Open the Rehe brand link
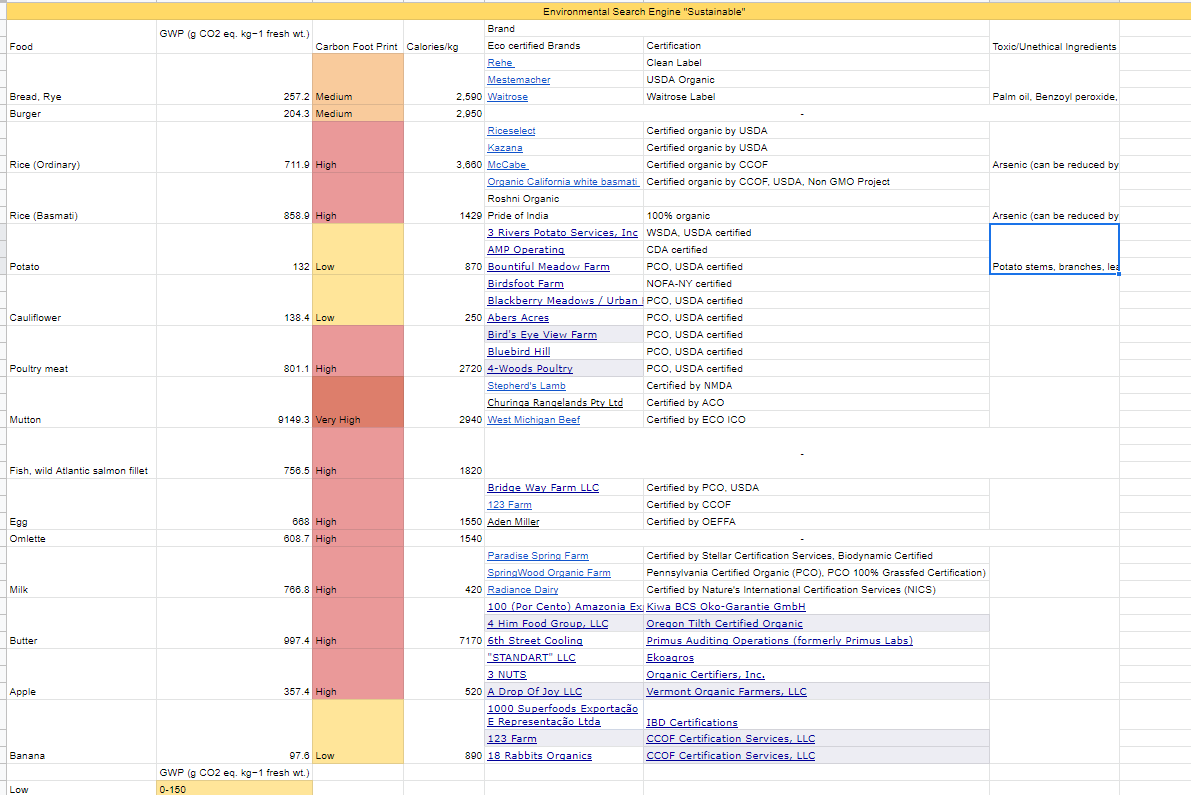Viewport: 1191px width, 795px height. [x=500, y=63]
